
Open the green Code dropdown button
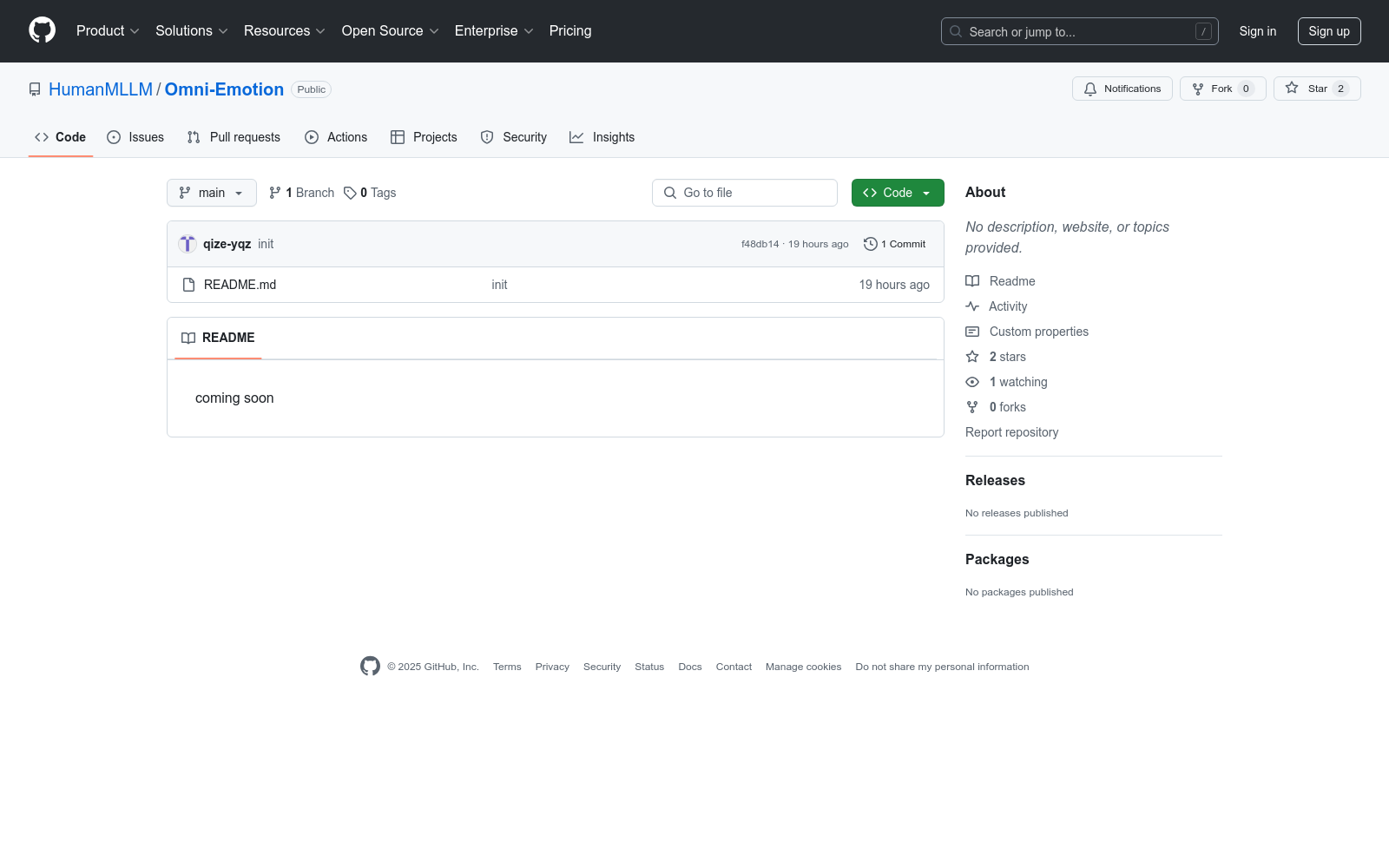coord(898,193)
